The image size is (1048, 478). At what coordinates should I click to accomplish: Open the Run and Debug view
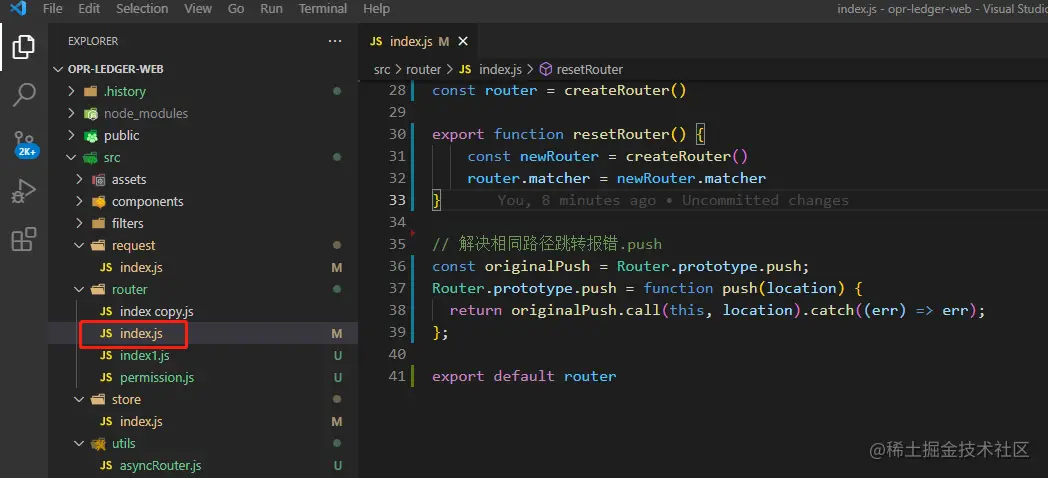click(24, 192)
